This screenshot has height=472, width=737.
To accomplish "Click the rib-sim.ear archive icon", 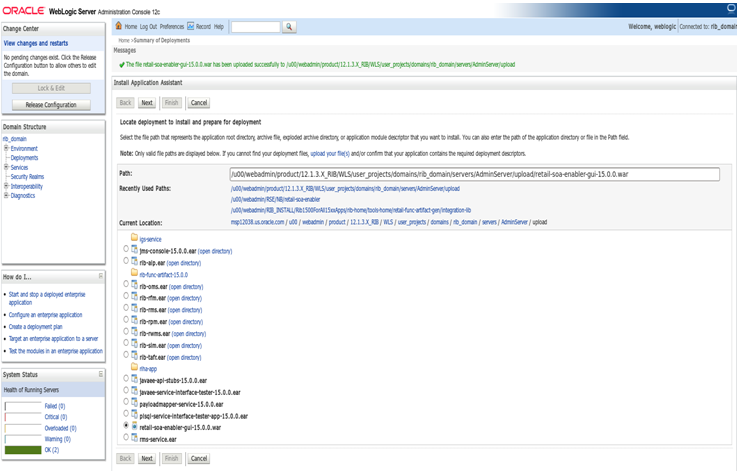I will [x=134, y=344].
